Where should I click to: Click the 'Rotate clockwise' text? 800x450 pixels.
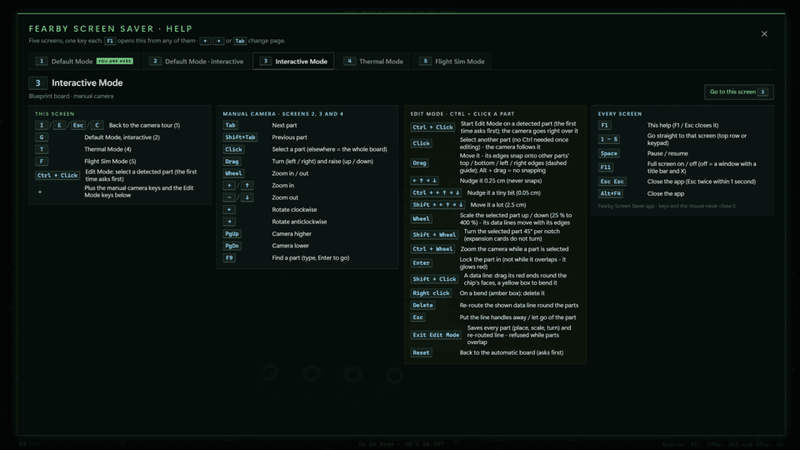[x=294, y=210]
